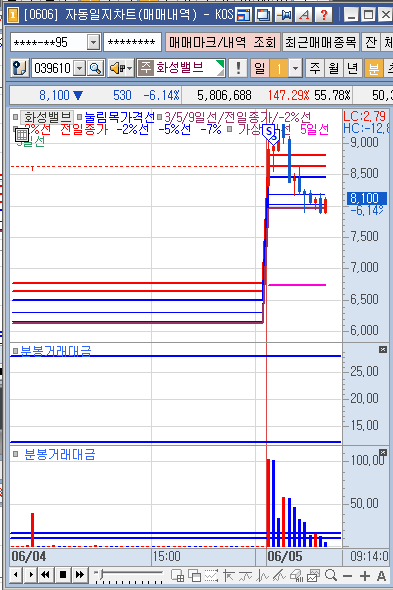The height and width of the screenshot is (590, 393).
Task: Click the line-with-wave indicator icon
Action: tap(245, 575)
